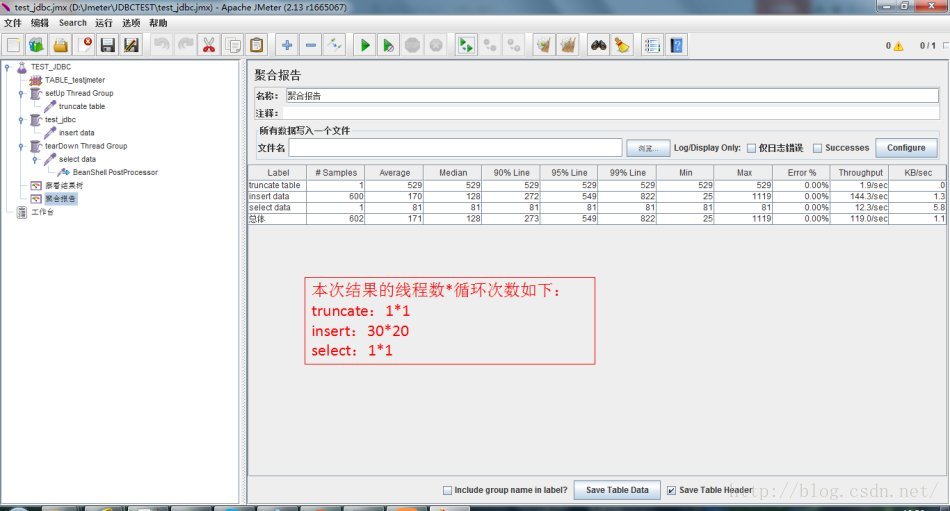Click the 文件名 input field

click(x=455, y=147)
